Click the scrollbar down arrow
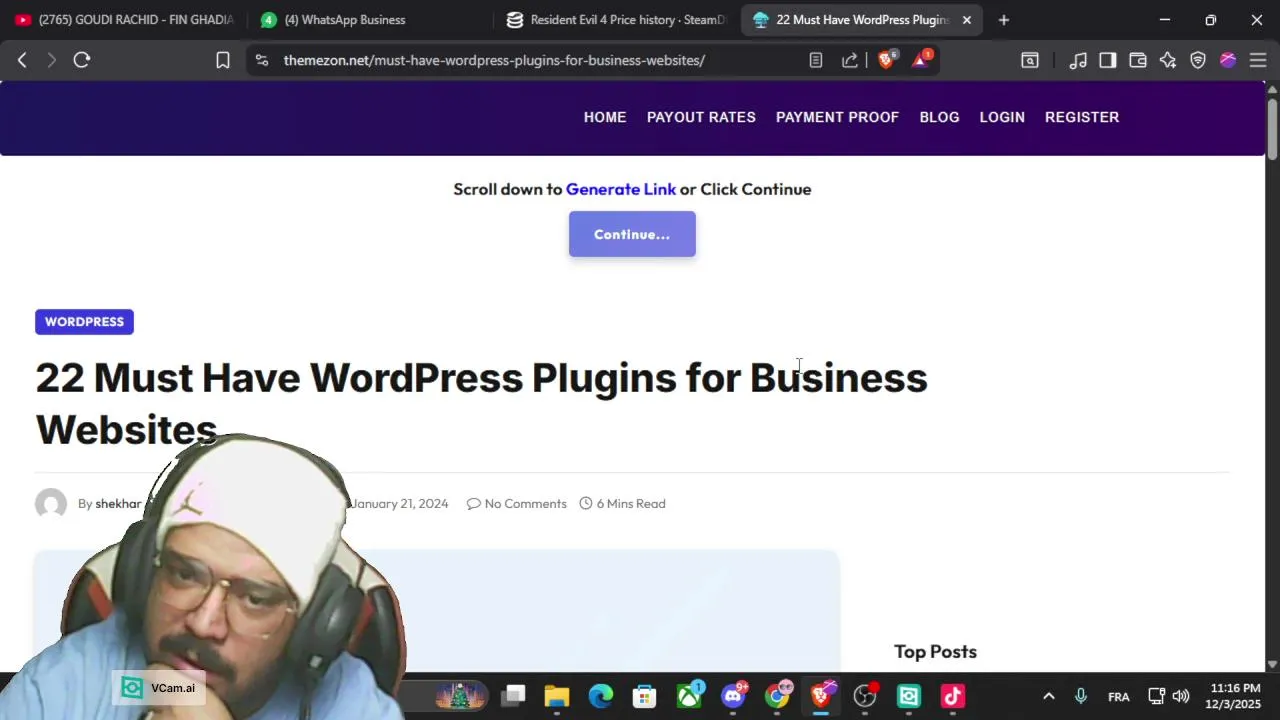The height and width of the screenshot is (720, 1280). coord(1272,664)
